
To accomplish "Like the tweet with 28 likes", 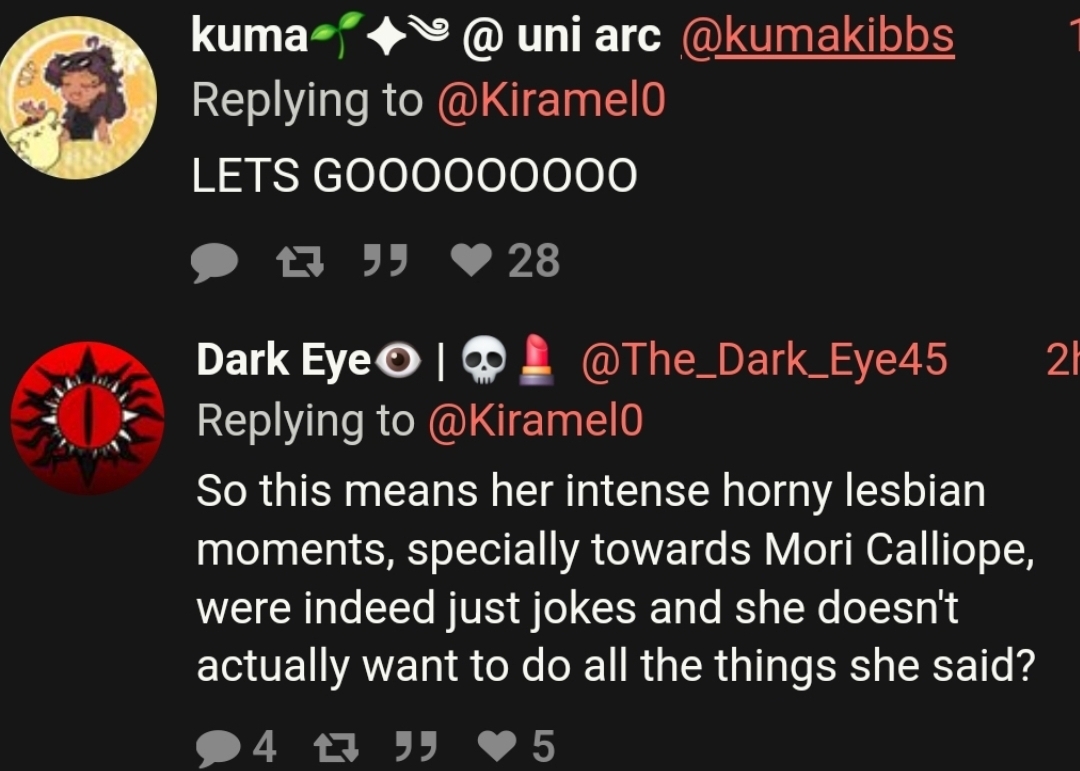I will [x=471, y=260].
